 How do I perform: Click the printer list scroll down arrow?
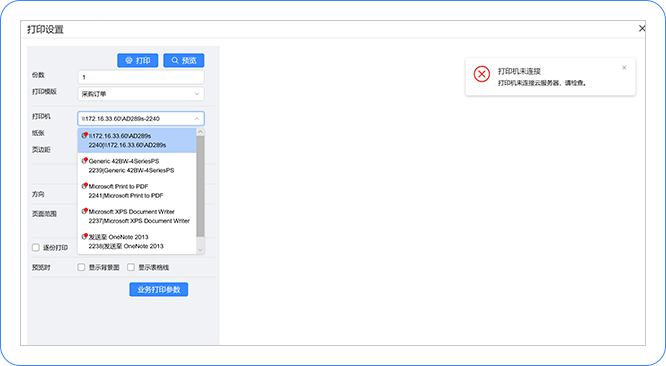click(200, 250)
